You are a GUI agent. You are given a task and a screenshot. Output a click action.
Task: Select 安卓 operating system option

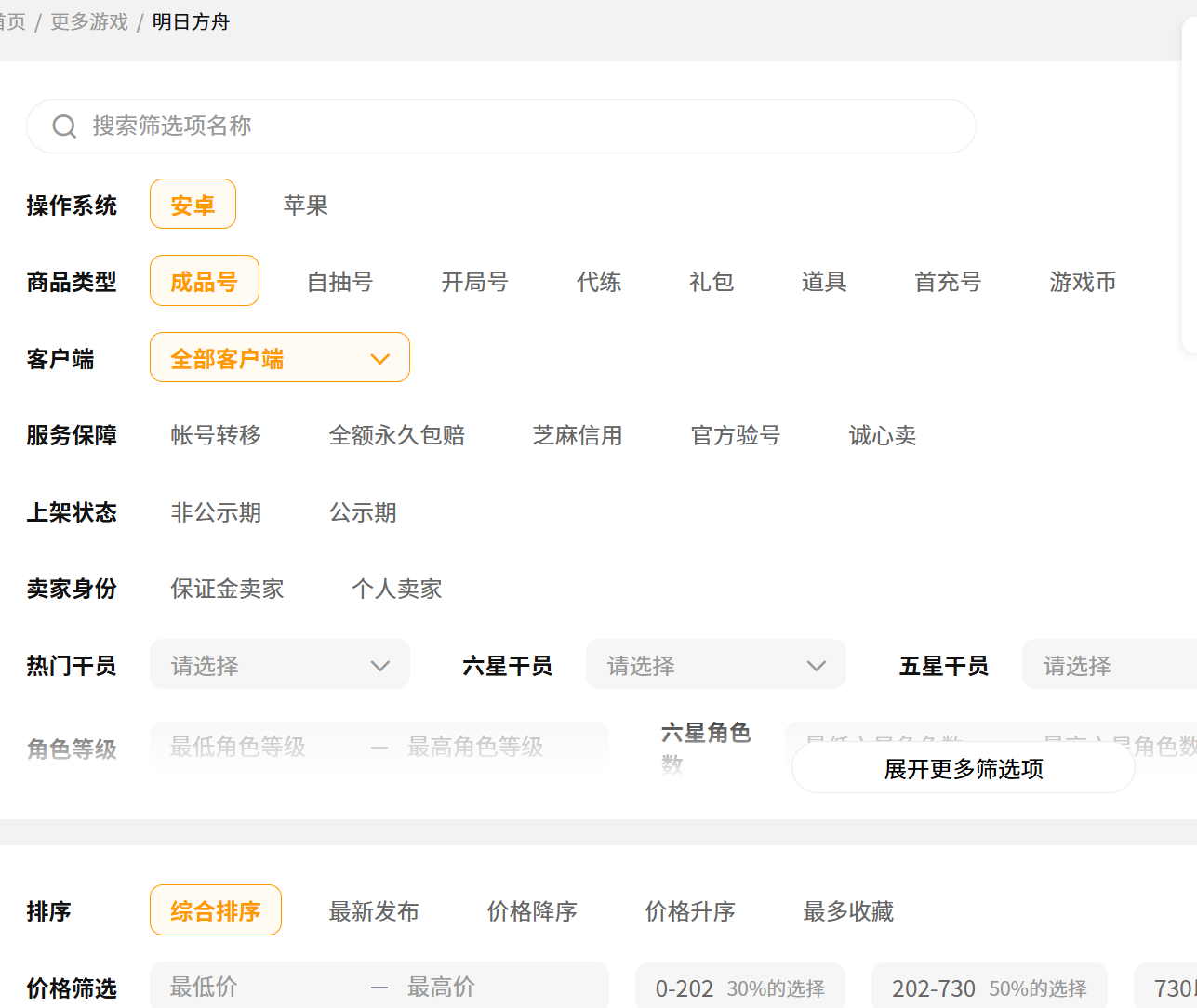click(x=193, y=205)
